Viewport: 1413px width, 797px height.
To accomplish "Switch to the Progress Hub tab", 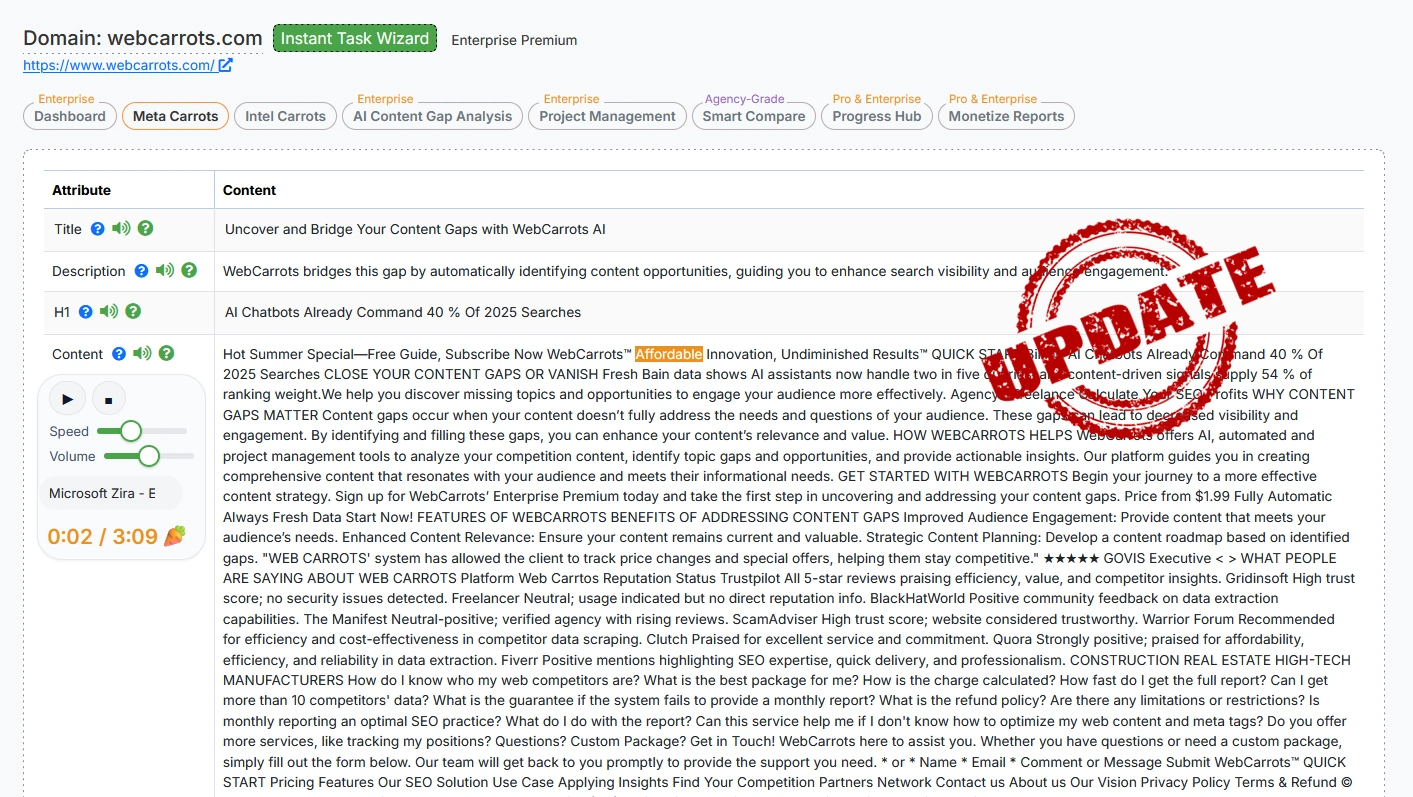I will (x=877, y=116).
